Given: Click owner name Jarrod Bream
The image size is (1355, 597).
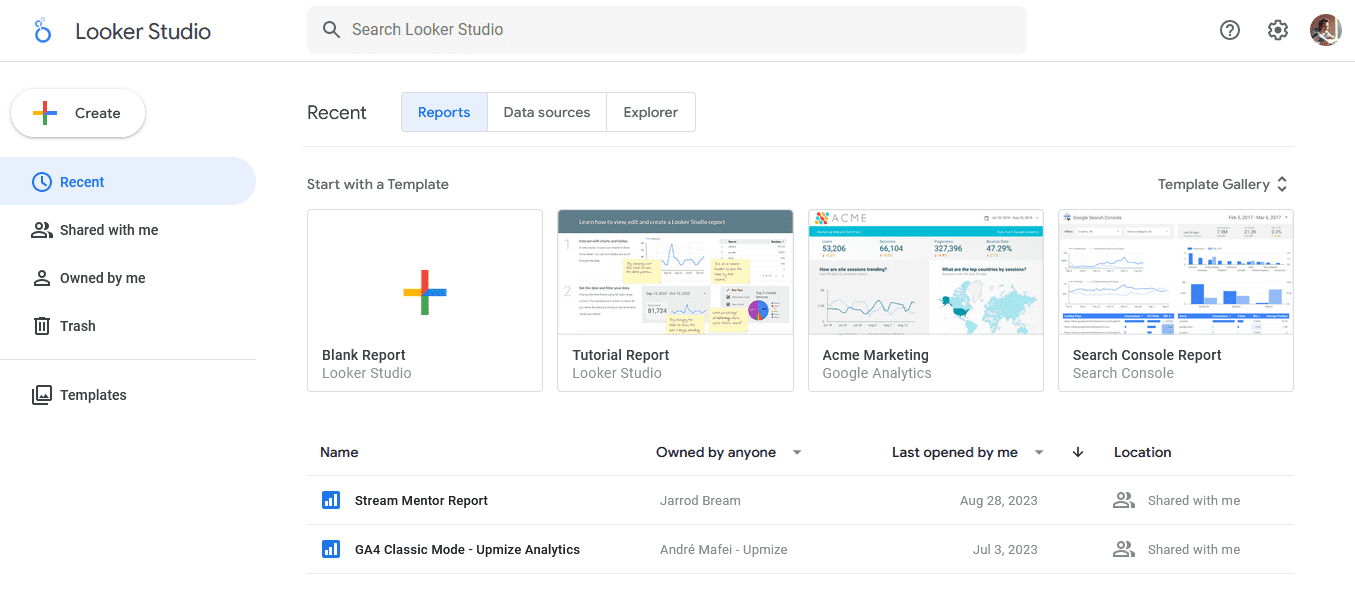Looking at the screenshot, I should 700,501.
